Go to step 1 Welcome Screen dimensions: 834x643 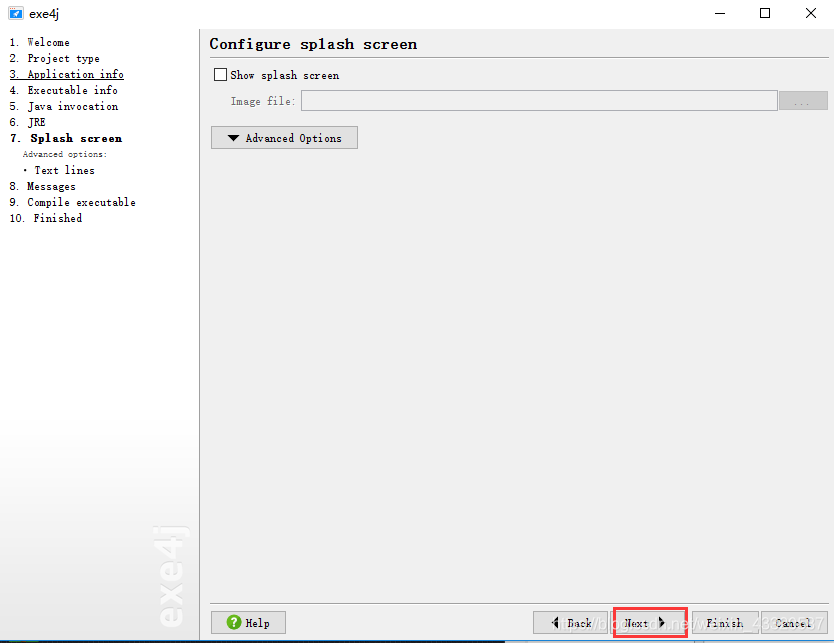click(39, 42)
